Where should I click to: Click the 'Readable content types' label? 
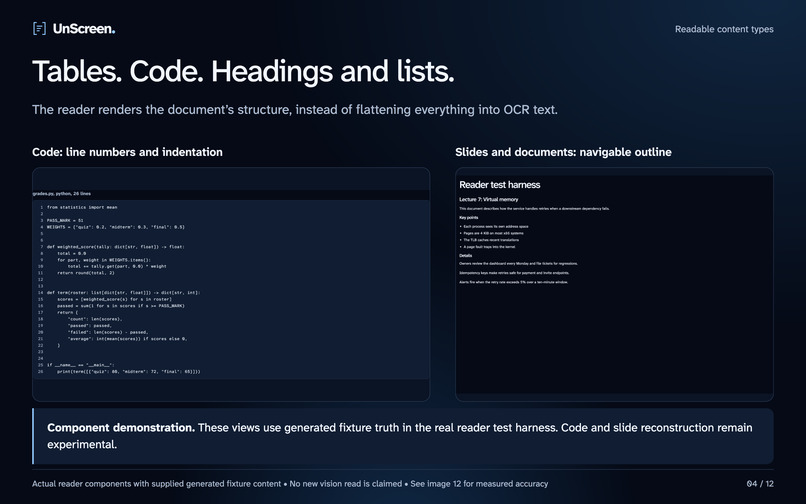coord(724,29)
